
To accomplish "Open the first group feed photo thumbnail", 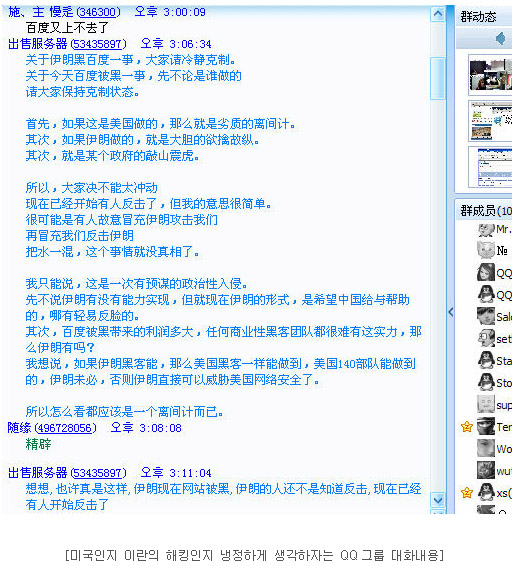I will [x=490, y=75].
